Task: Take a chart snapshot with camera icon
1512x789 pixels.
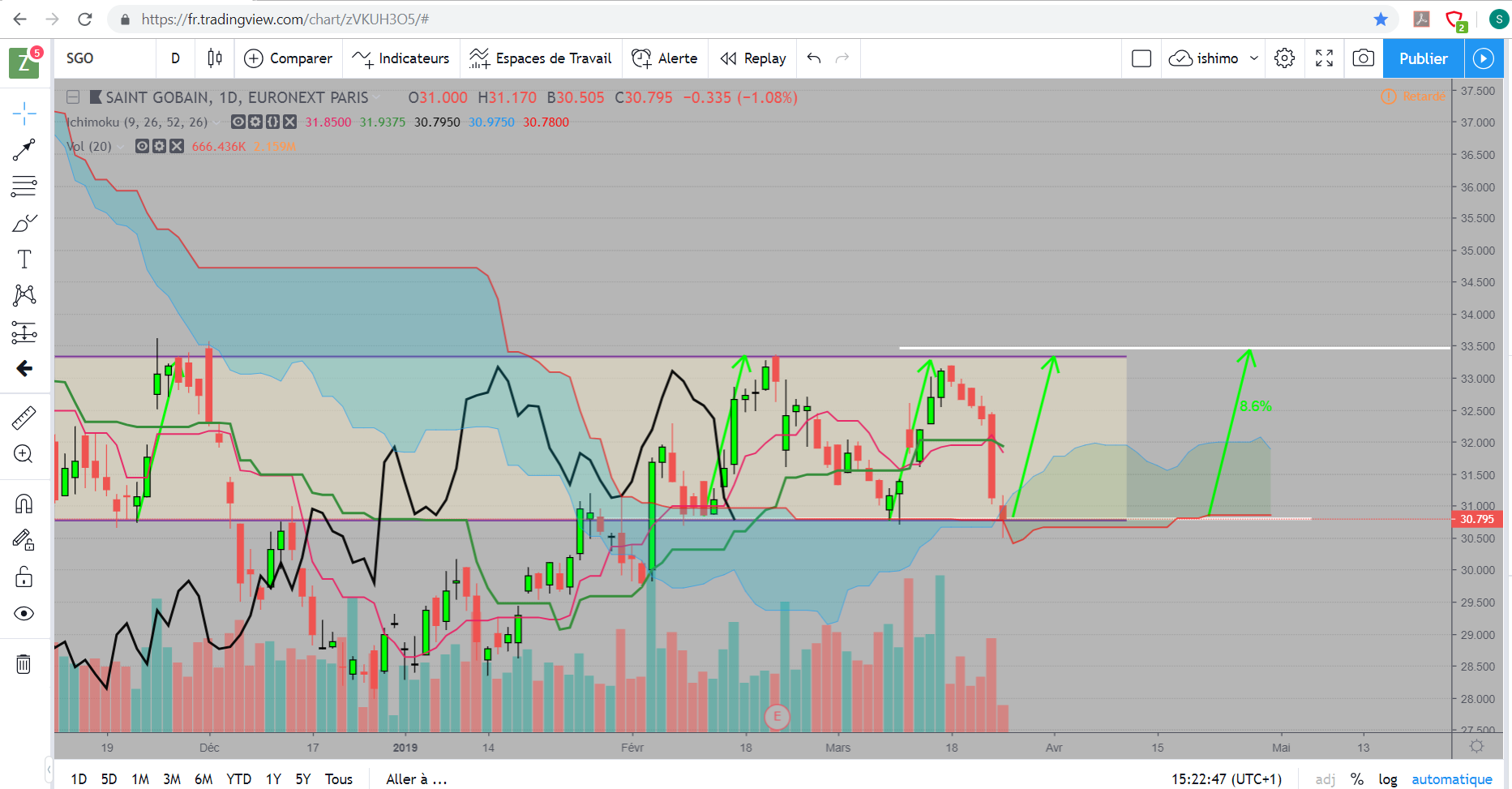Action: tap(1364, 58)
